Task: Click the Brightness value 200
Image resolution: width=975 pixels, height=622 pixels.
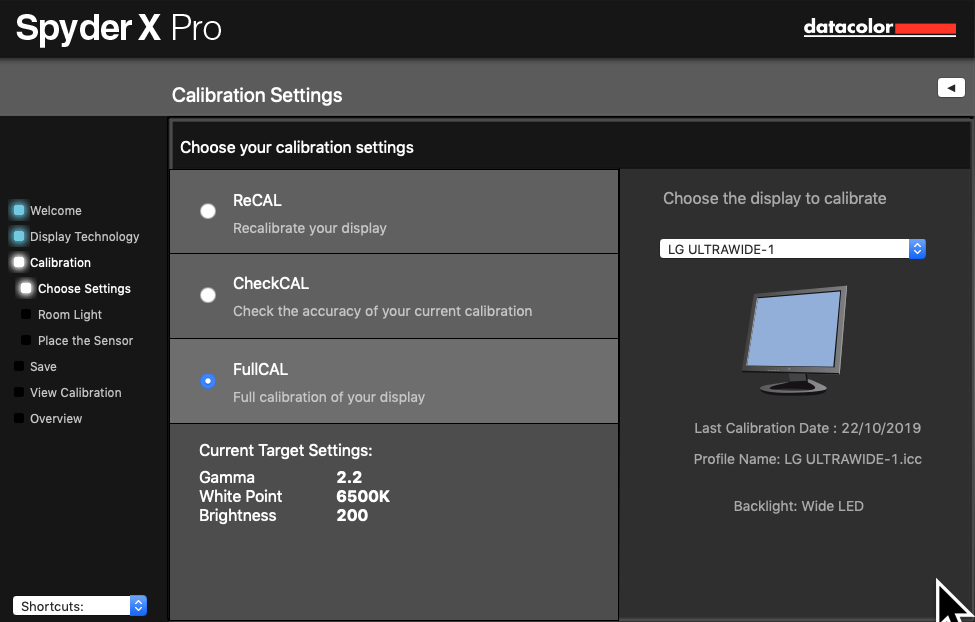Action: [x=352, y=516]
